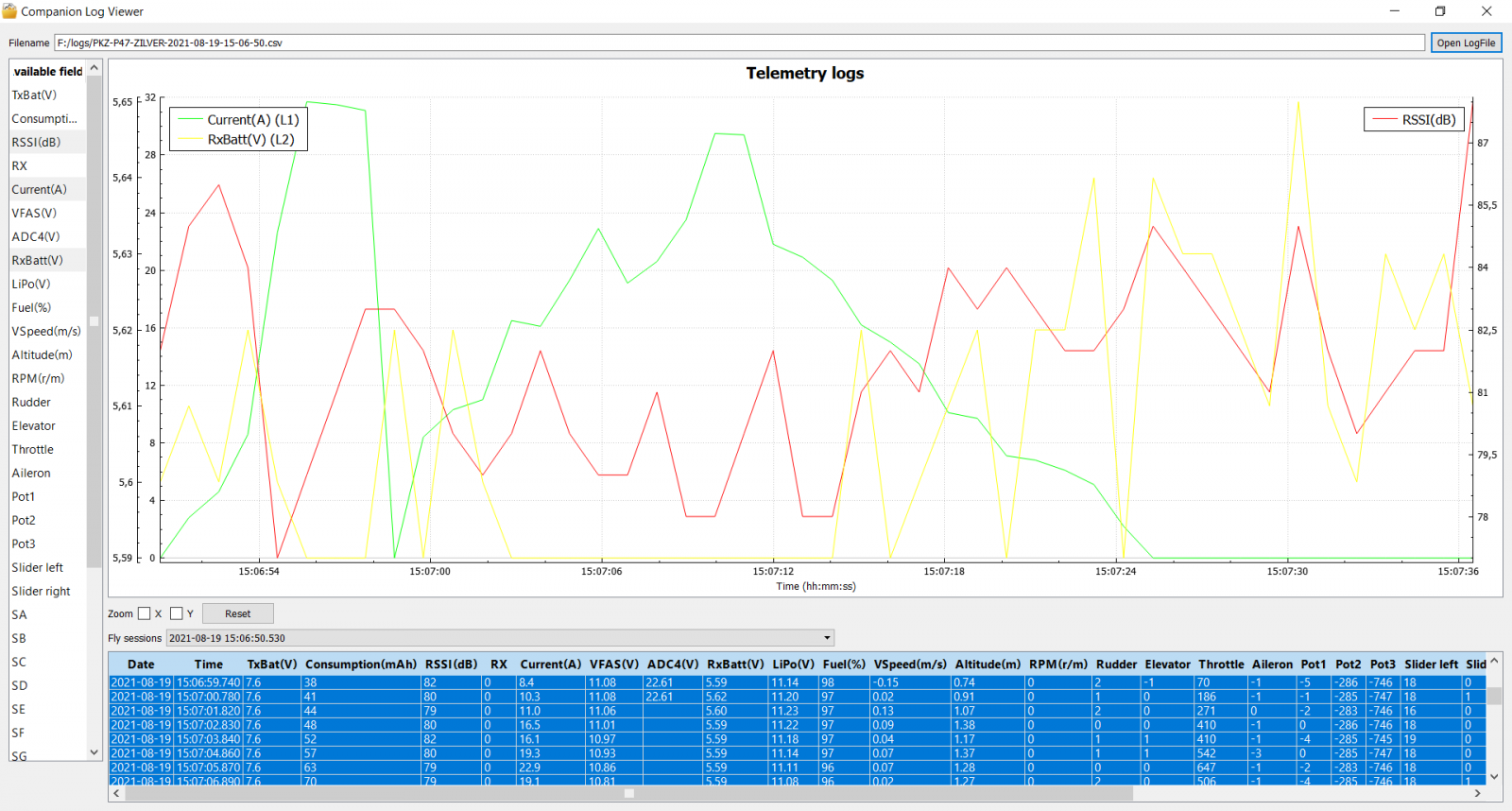The width and height of the screenshot is (1512, 811).
Task: Select Elevator field in the list
Action: 47,425
